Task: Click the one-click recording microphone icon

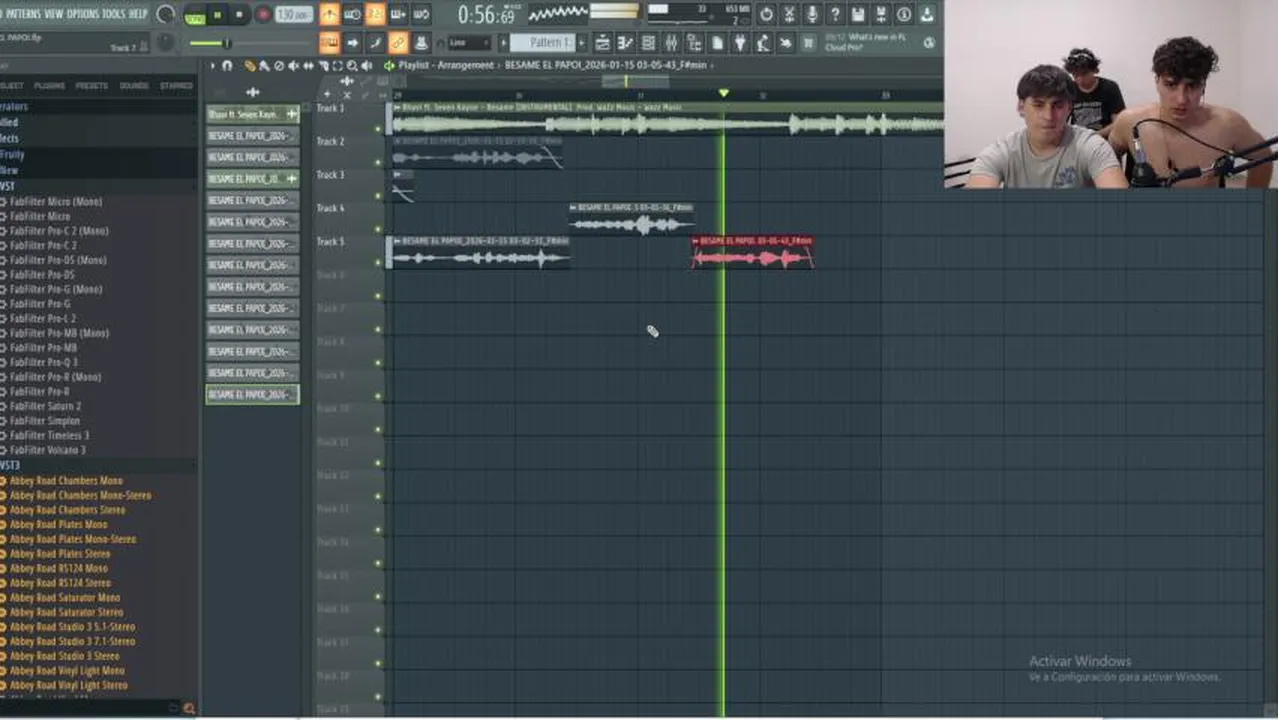Action: tap(813, 14)
